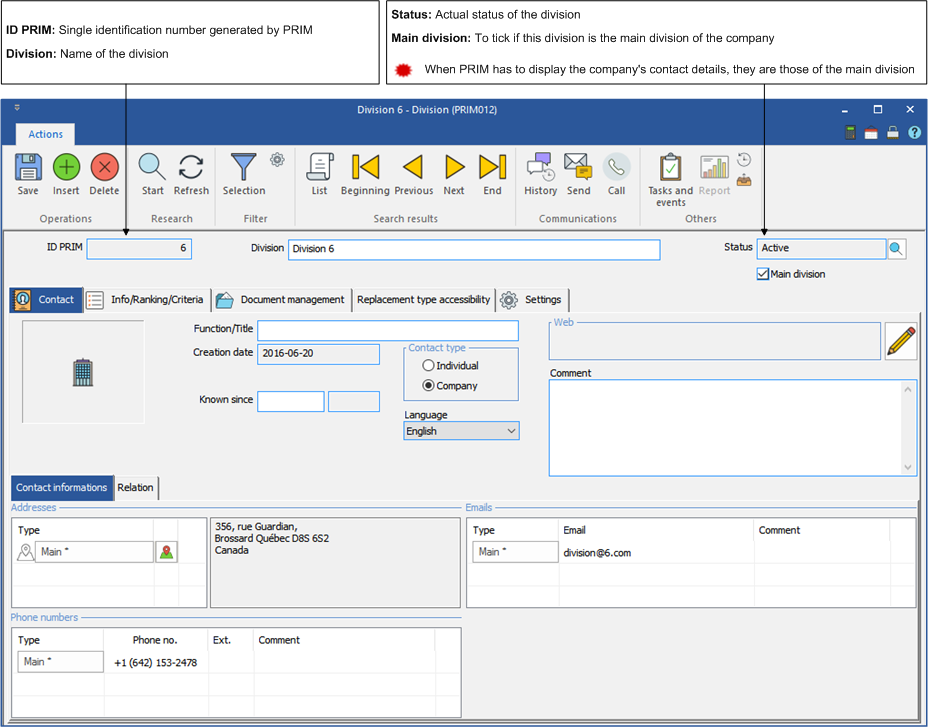This screenshot has width=928, height=727.
Task: Click the Comment scrollbar down arrow
Action: [x=908, y=468]
